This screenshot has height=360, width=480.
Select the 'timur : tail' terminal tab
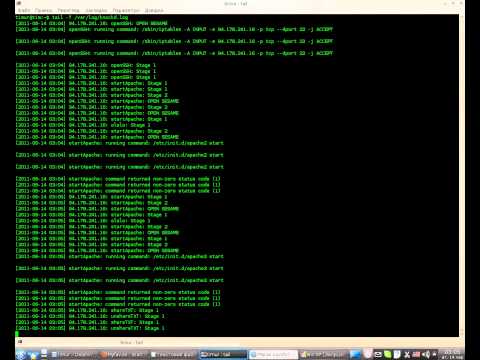(131, 342)
